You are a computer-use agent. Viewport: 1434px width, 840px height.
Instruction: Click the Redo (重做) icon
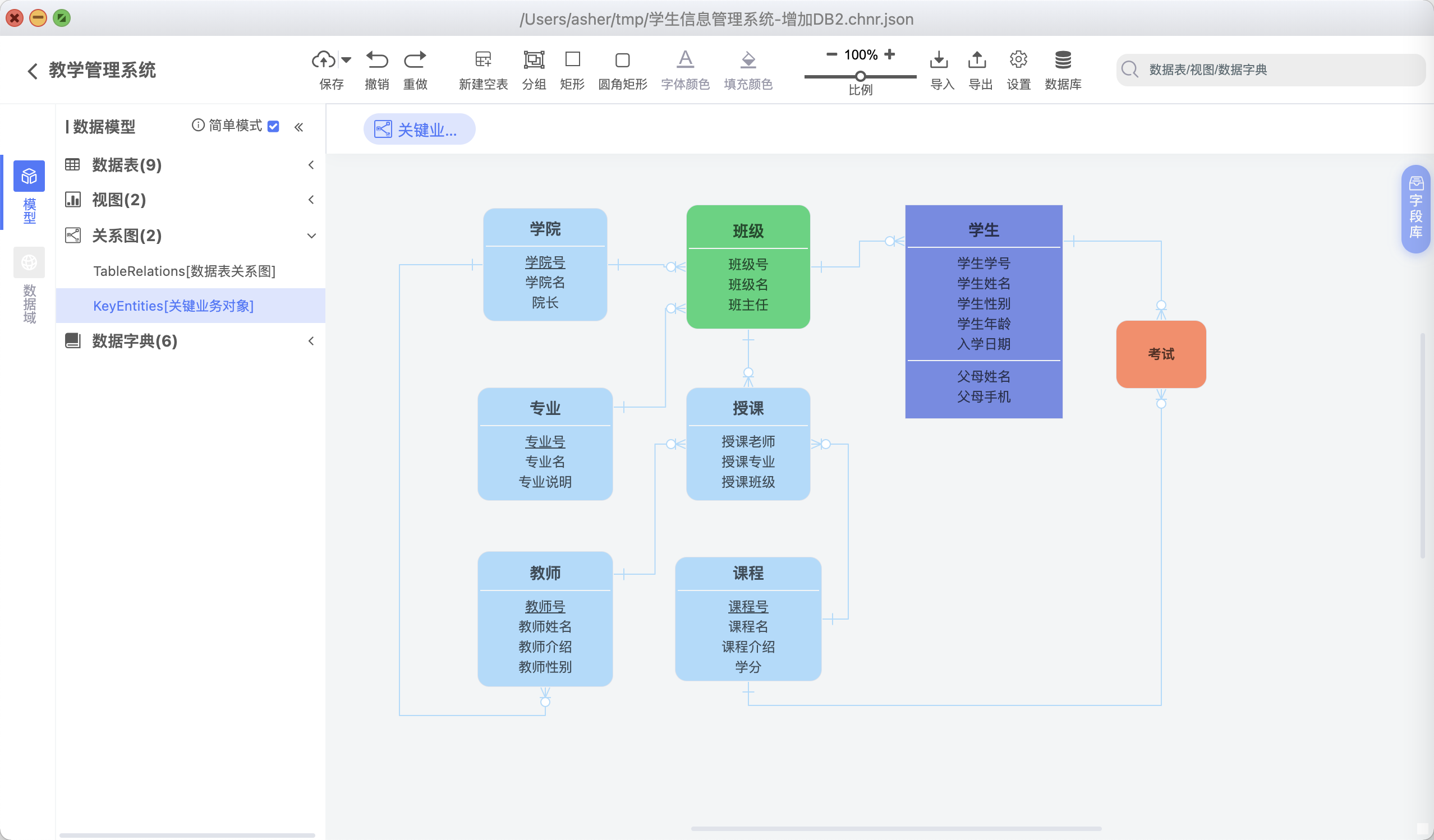point(415,59)
